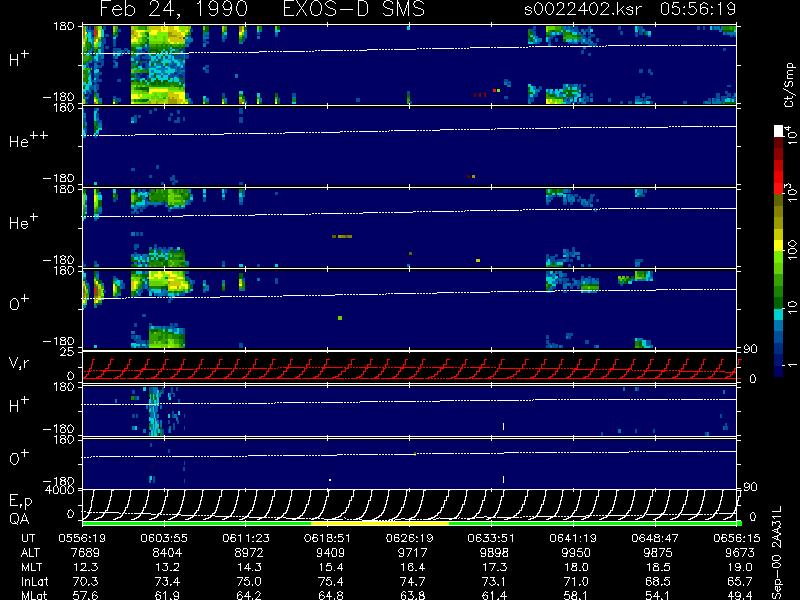This screenshot has height=600, width=800.
Task: Click the rotated 'Sep-00 2AA31L' stamp
Action: point(777,553)
